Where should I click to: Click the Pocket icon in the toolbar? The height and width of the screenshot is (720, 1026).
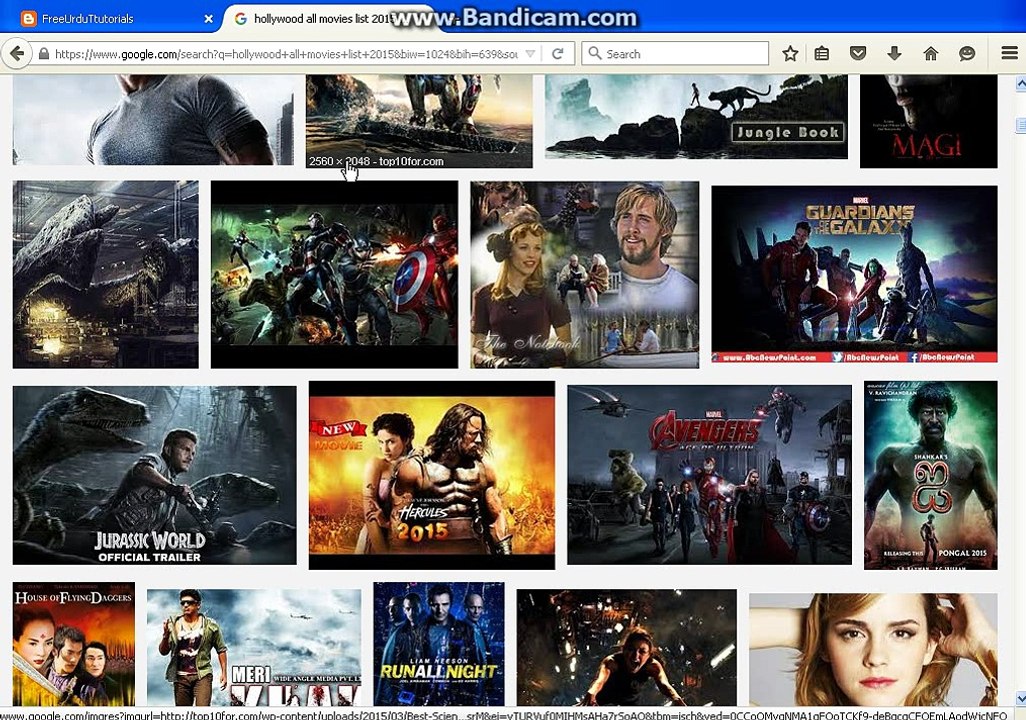tap(858, 54)
